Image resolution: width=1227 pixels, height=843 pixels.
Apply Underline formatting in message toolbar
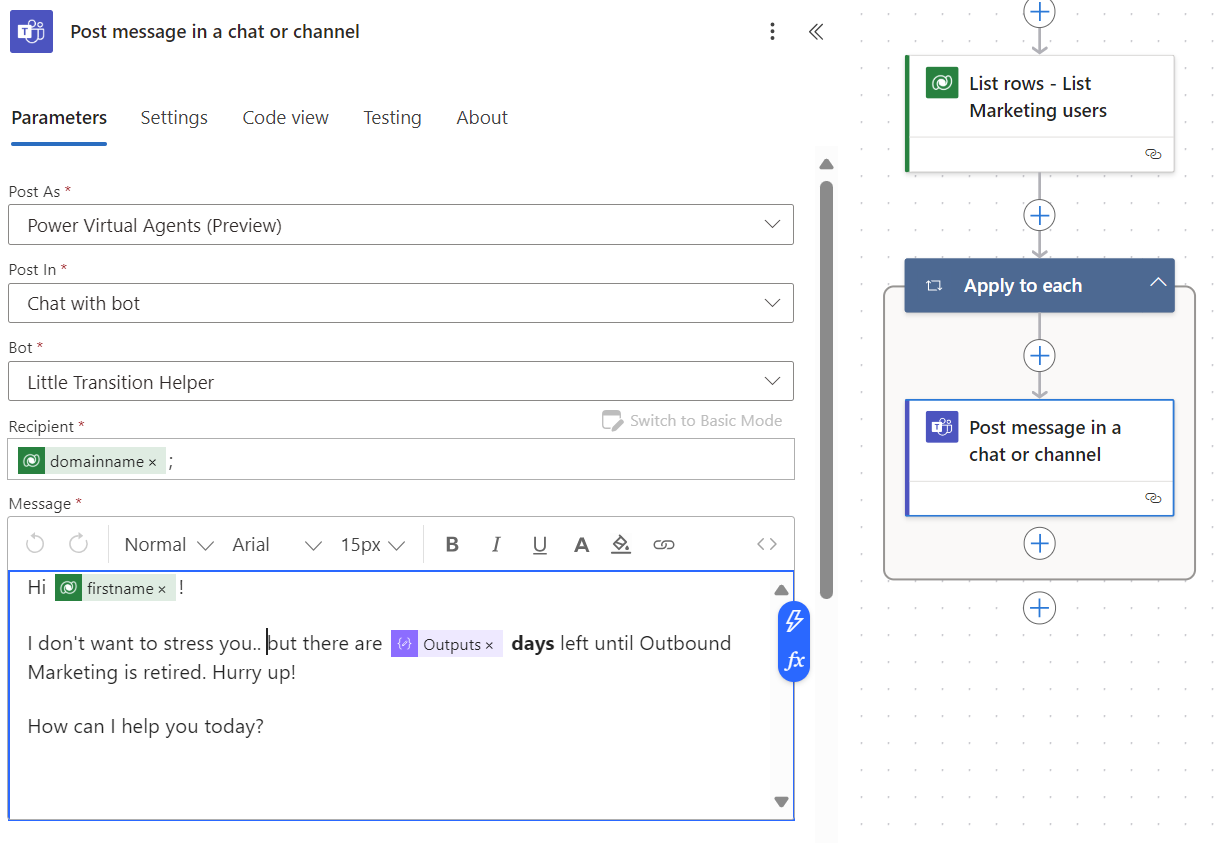click(x=540, y=545)
